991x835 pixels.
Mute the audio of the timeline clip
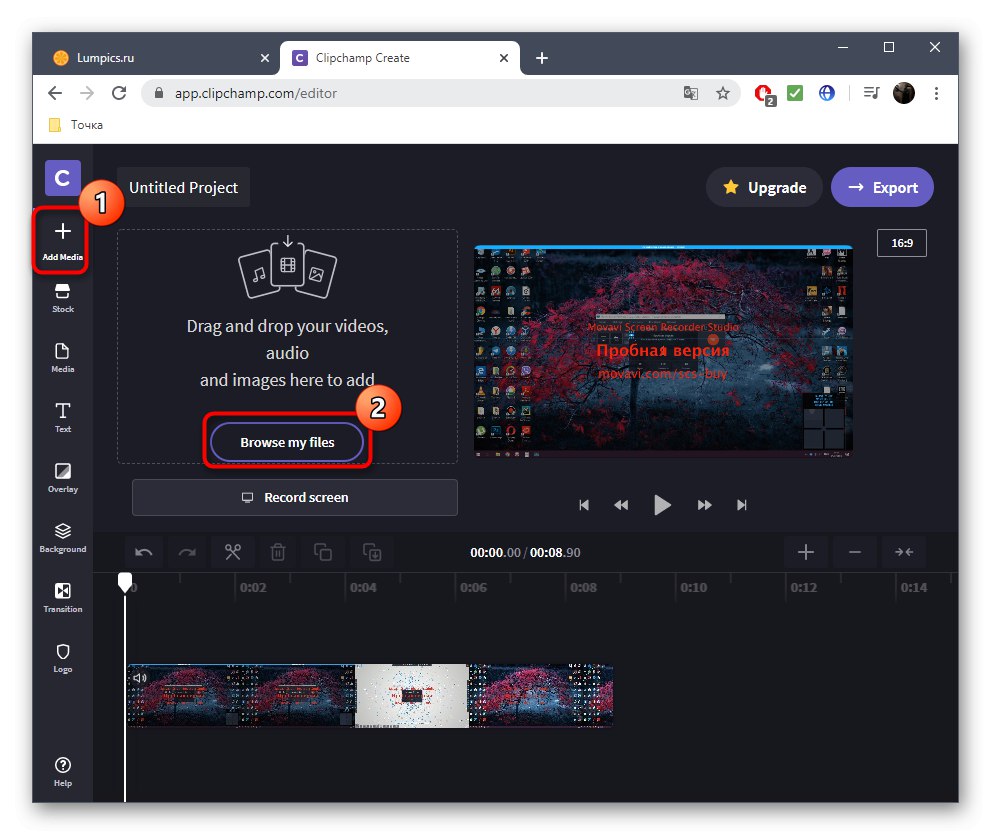tap(139, 677)
